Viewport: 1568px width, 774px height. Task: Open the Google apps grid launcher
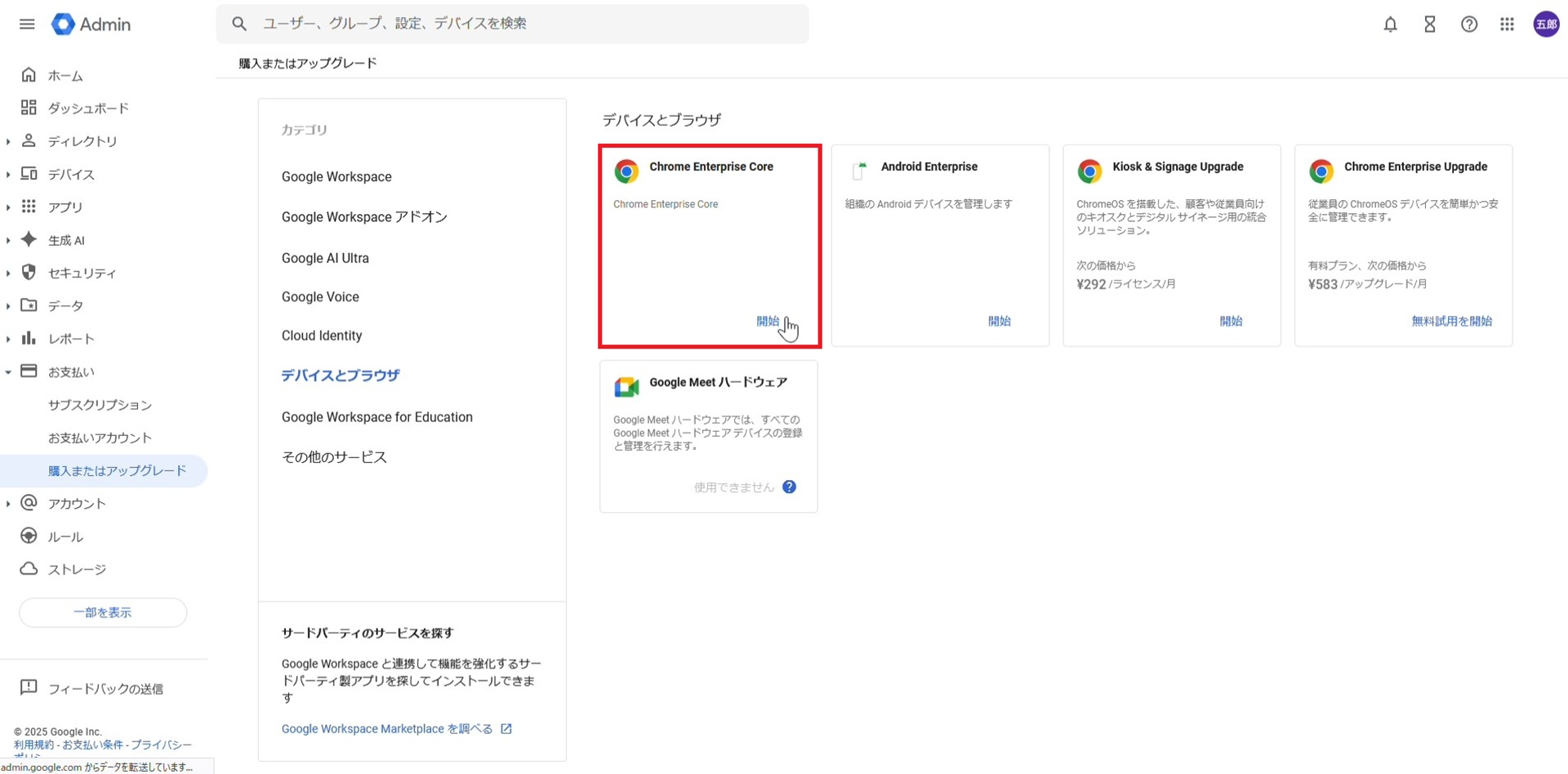pyautogui.click(x=1507, y=24)
